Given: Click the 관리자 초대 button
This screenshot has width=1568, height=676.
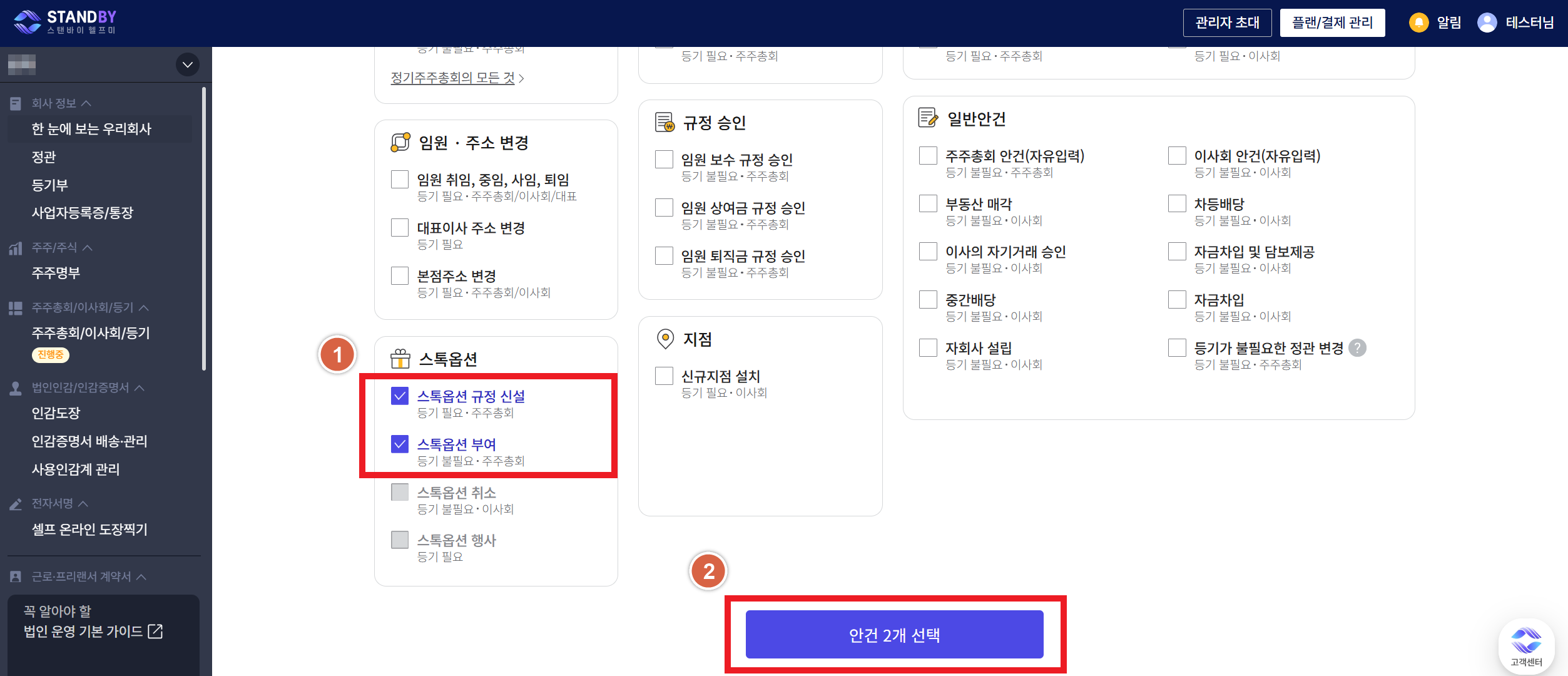Looking at the screenshot, I should coord(1227,23).
